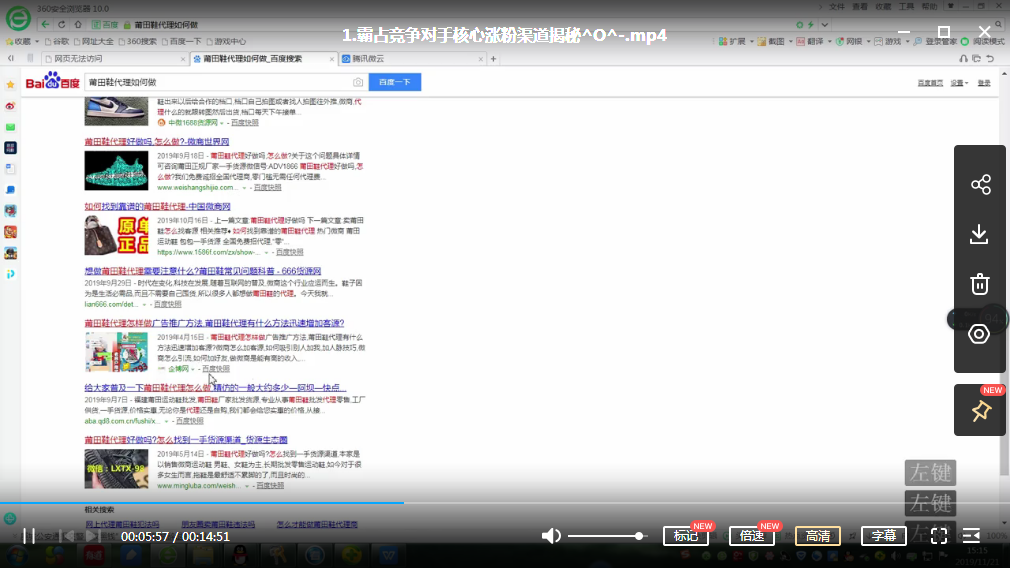
Task: Open the 游戏 games dropdown
Action: point(891,41)
